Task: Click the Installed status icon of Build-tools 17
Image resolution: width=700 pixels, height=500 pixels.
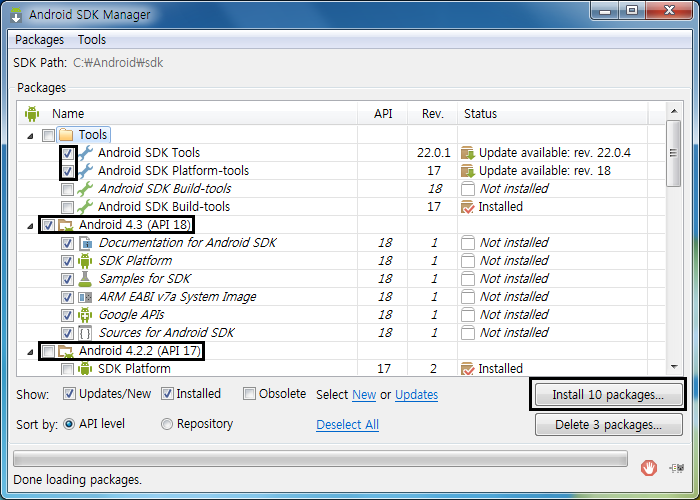Action: (468, 207)
